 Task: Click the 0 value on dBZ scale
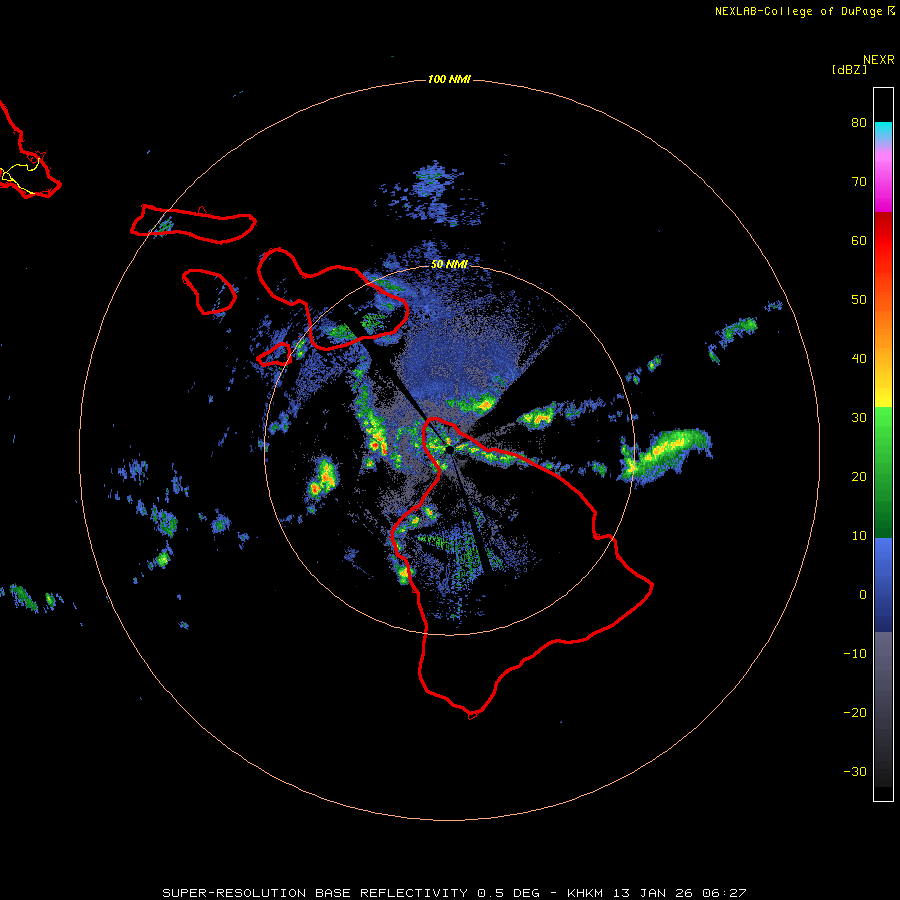point(863,595)
